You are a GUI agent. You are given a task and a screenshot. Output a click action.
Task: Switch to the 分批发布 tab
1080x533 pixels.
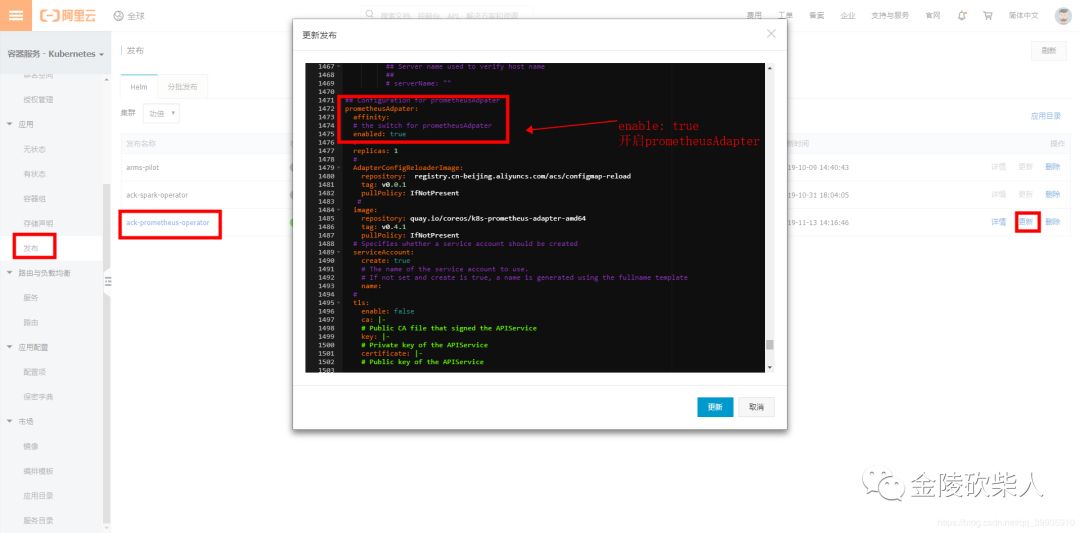pos(183,87)
